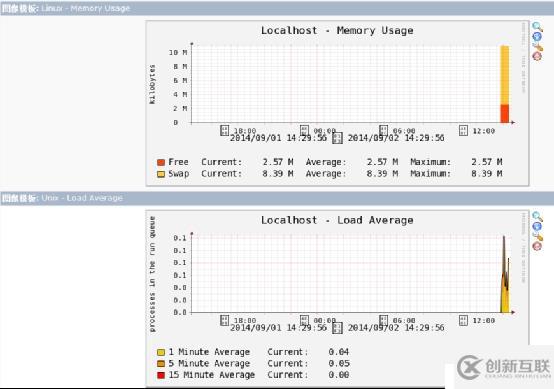Open the Localhost - Memory Usage graph title
Viewport: 554px width, 389px height.
coord(337,31)
